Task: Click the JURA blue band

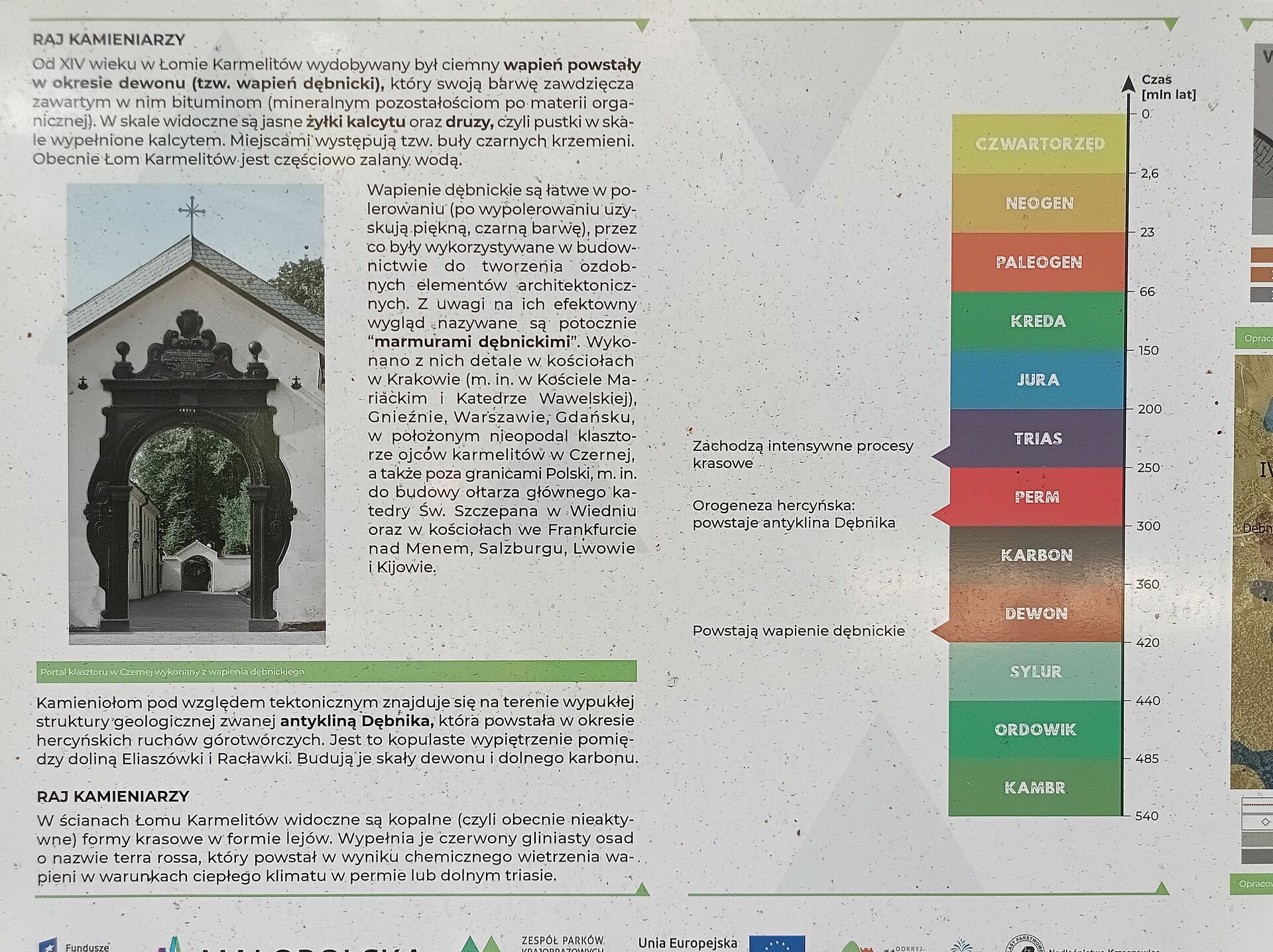Action: tap(1038, 380)
